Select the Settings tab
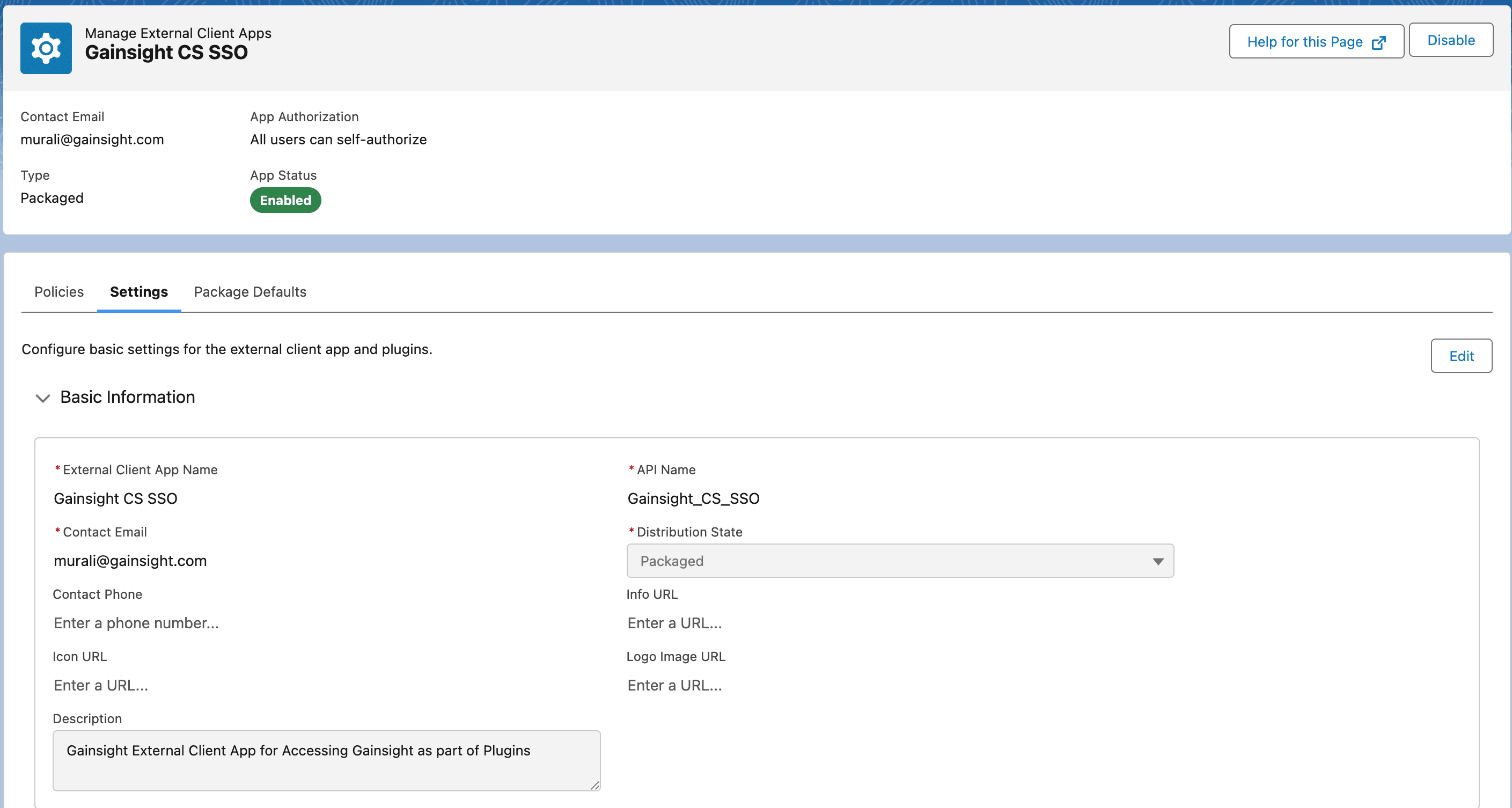 (x=139, y=292)
